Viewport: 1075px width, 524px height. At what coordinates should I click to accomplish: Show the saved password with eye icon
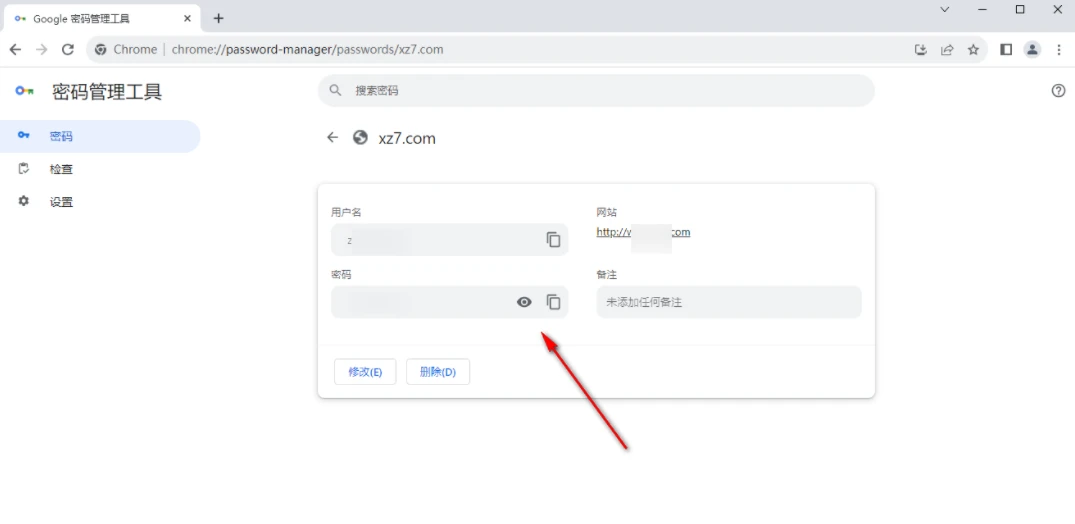pos(524,302)
